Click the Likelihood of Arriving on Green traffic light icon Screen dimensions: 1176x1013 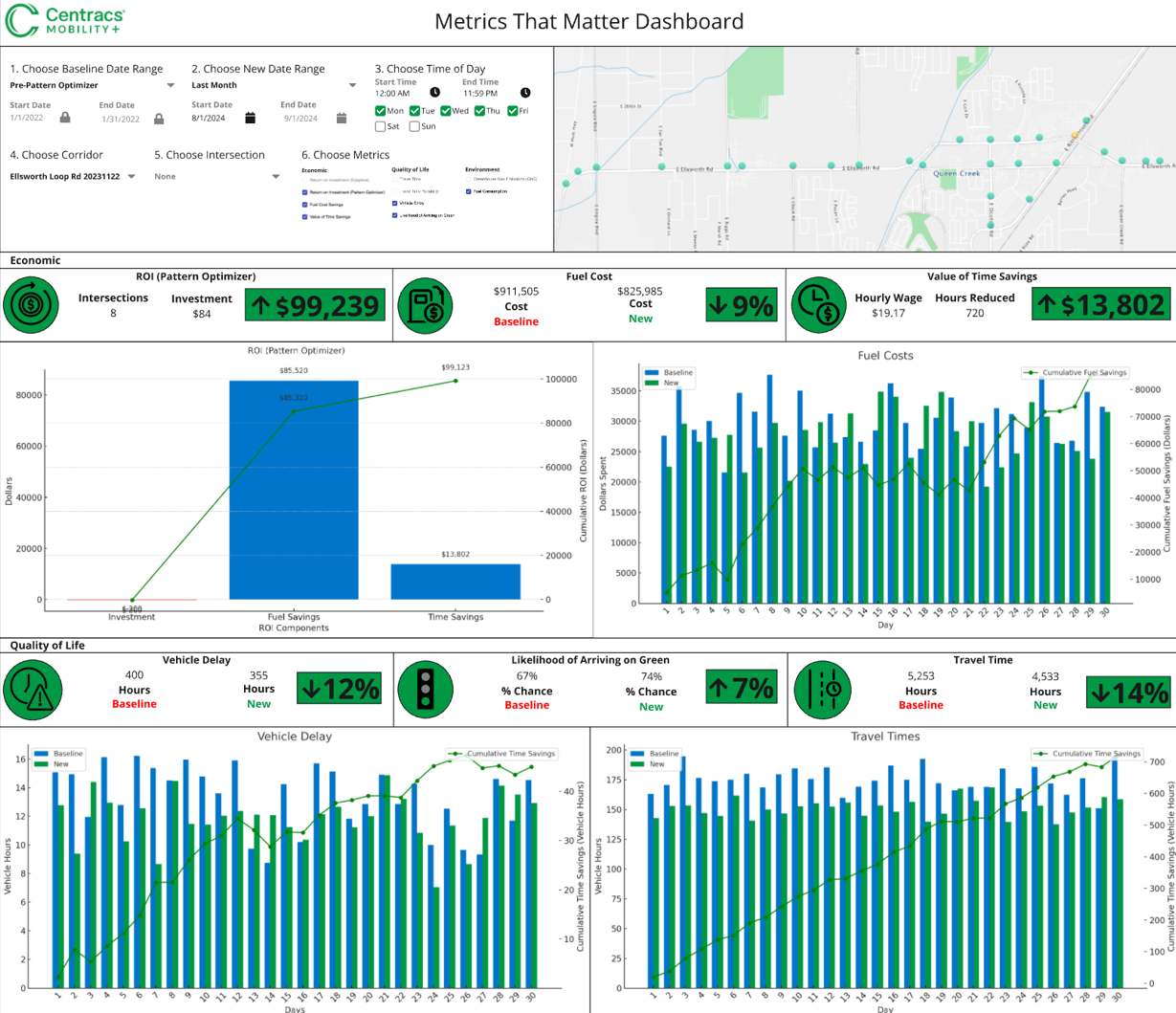(426, 689)
